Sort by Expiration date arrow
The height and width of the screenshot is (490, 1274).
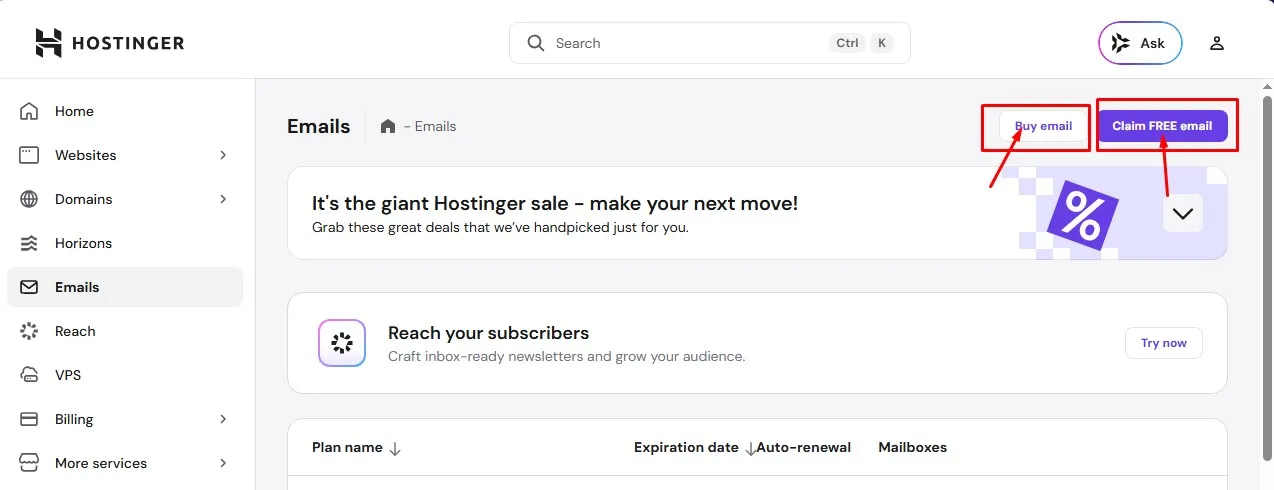[750, 449]
